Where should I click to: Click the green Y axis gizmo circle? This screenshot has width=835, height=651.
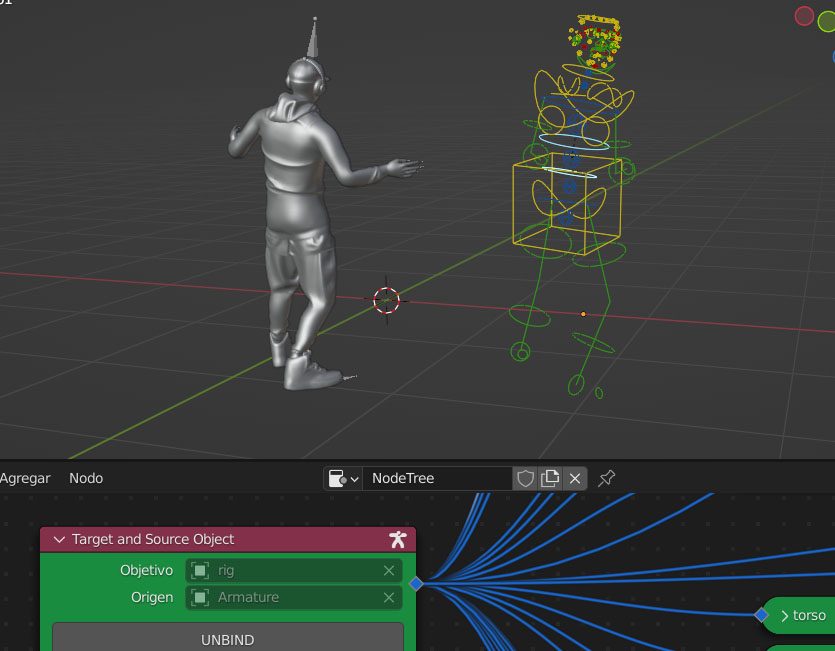(x=827, y=22)
